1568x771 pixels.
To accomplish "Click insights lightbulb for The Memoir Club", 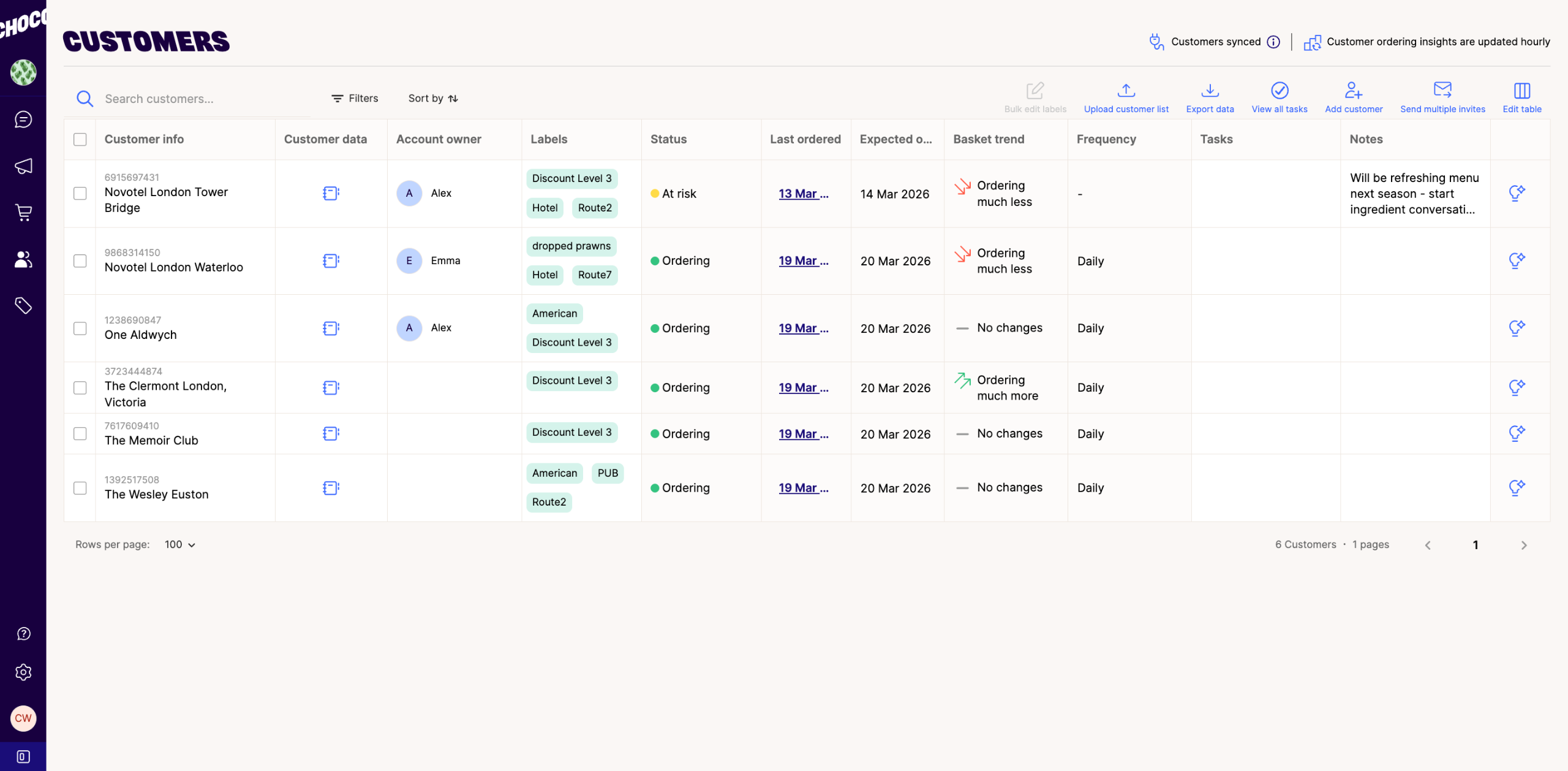I will pos(1517,433).
